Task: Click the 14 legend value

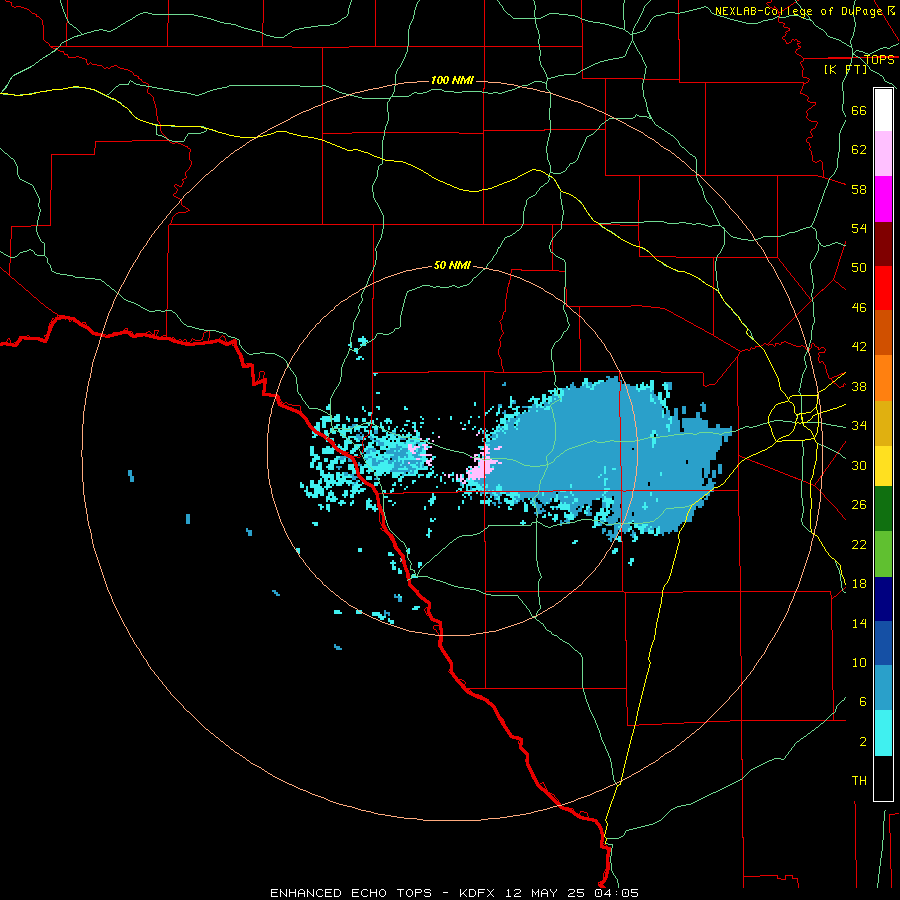Action: [x=859, y=623]
